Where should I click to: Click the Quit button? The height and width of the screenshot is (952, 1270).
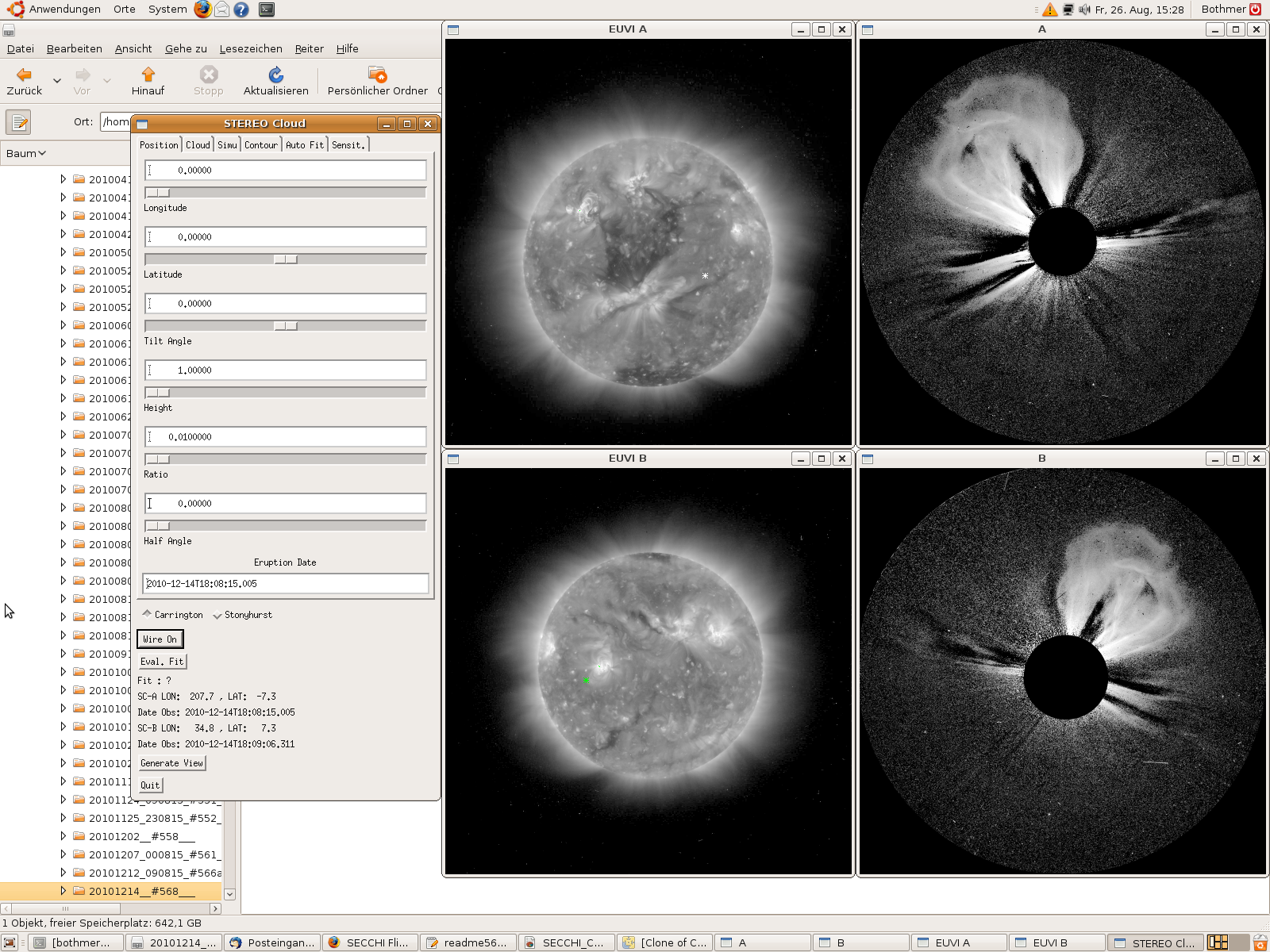(150, 785)
